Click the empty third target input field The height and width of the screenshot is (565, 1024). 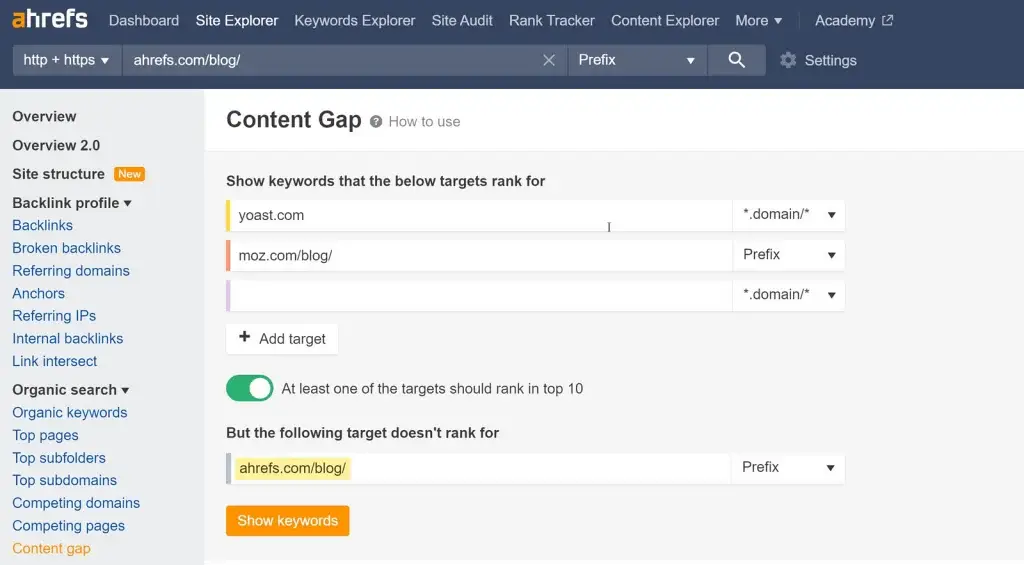click(480, 295)
